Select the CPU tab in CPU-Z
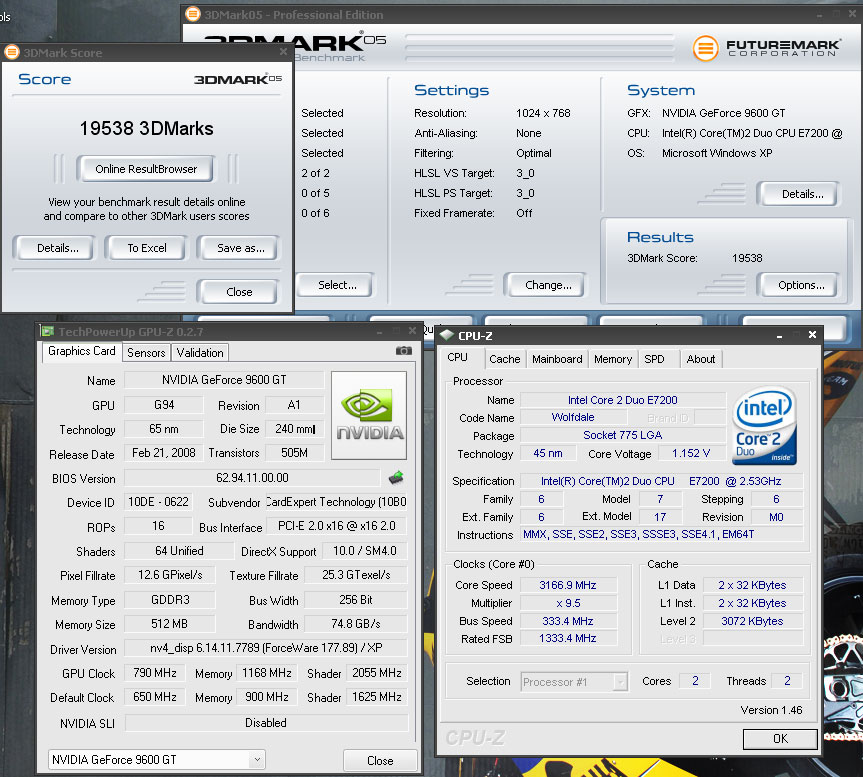This screenshot has width=863, height=777. [x=457, y=357]
